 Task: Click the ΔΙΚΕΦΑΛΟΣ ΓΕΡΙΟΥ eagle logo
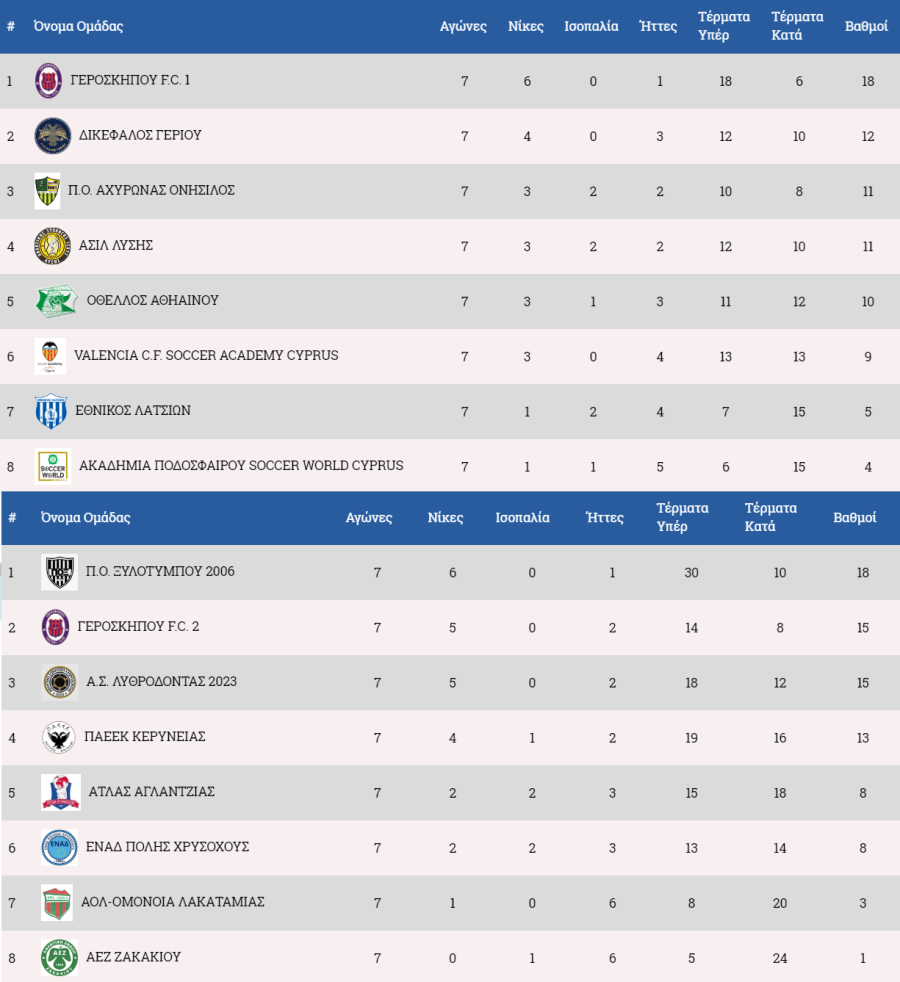(53, 136)
